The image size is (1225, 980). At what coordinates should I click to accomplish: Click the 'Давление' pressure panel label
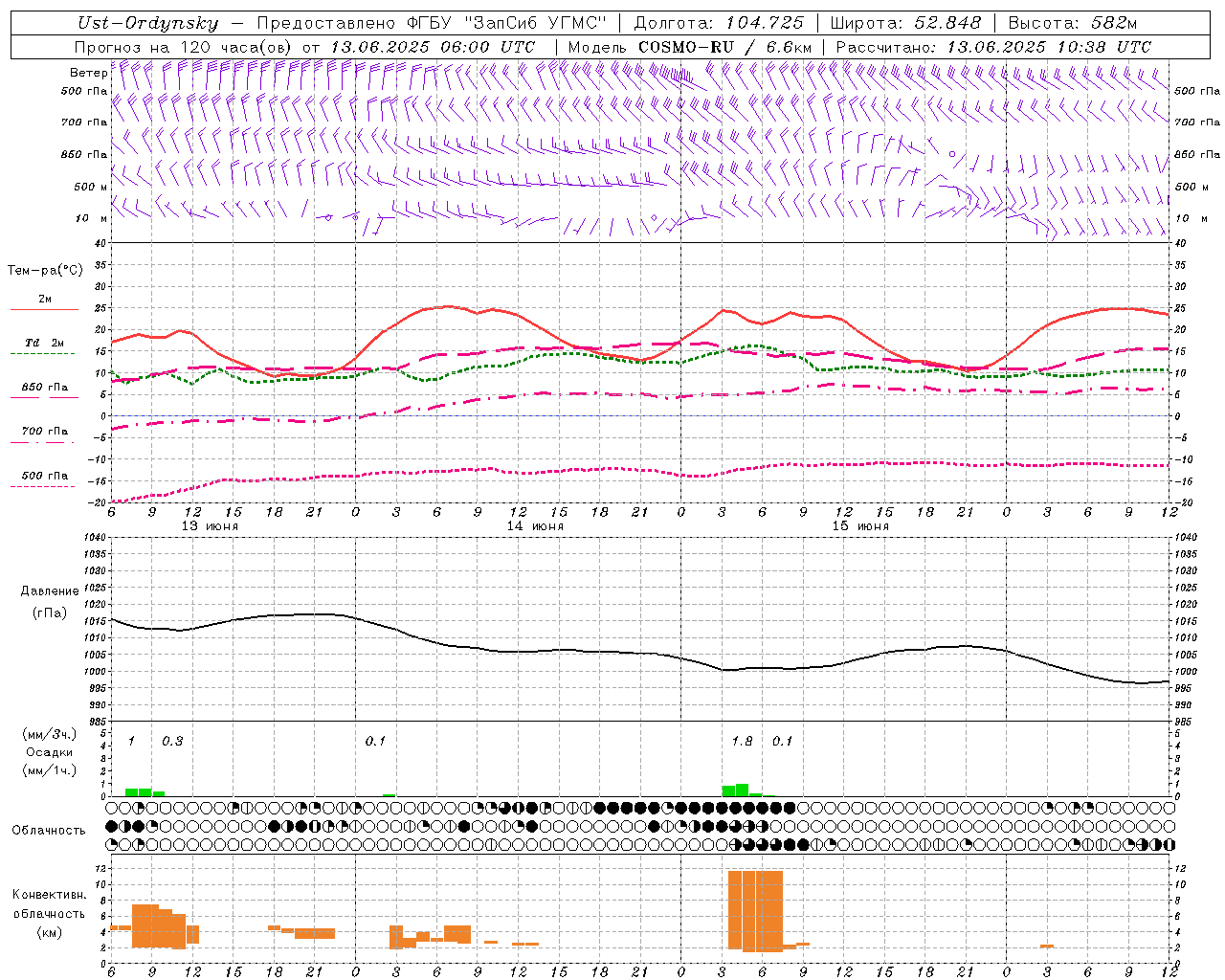[50, 591]
